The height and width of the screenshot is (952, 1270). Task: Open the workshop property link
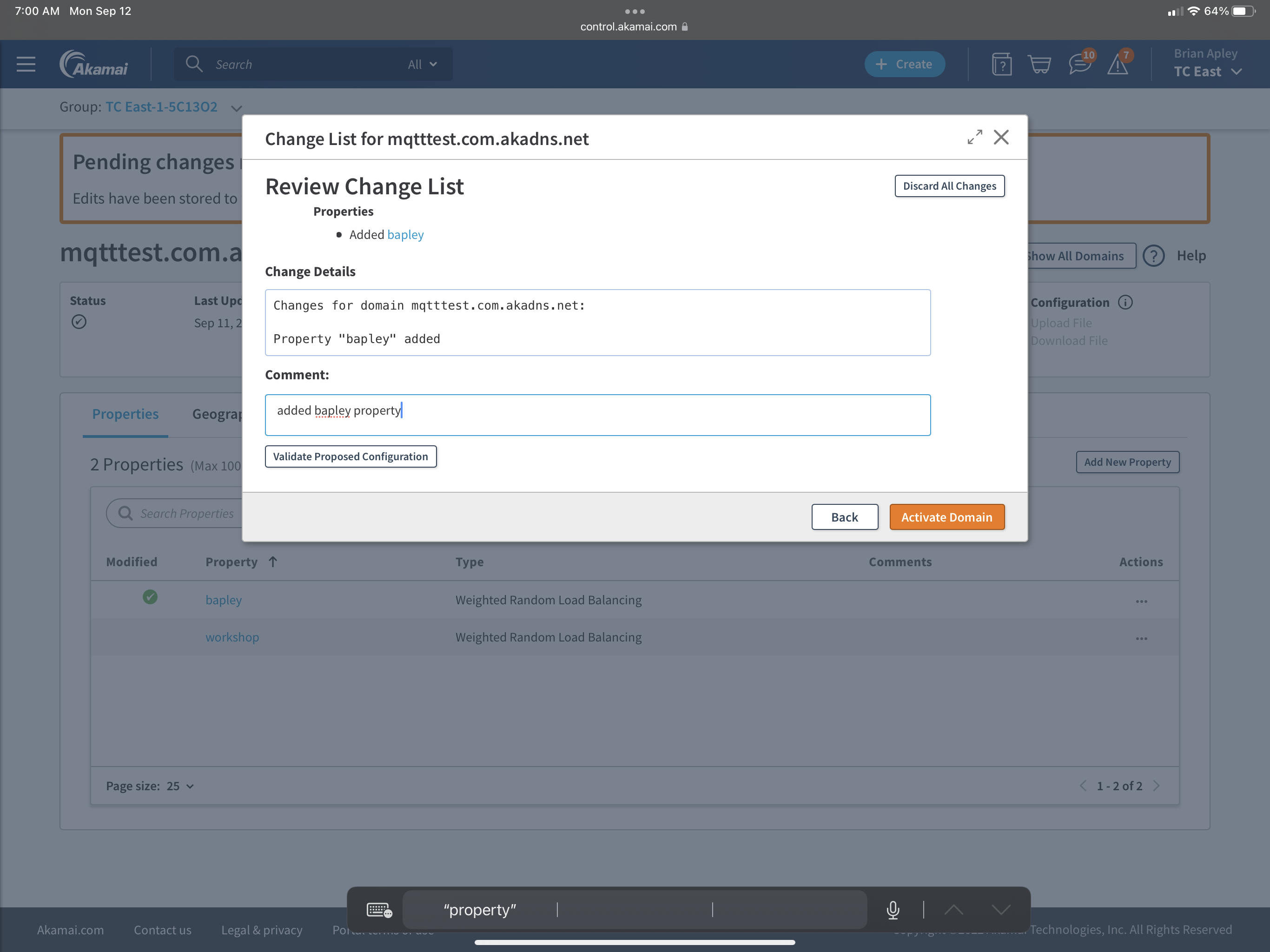(232, 637)
